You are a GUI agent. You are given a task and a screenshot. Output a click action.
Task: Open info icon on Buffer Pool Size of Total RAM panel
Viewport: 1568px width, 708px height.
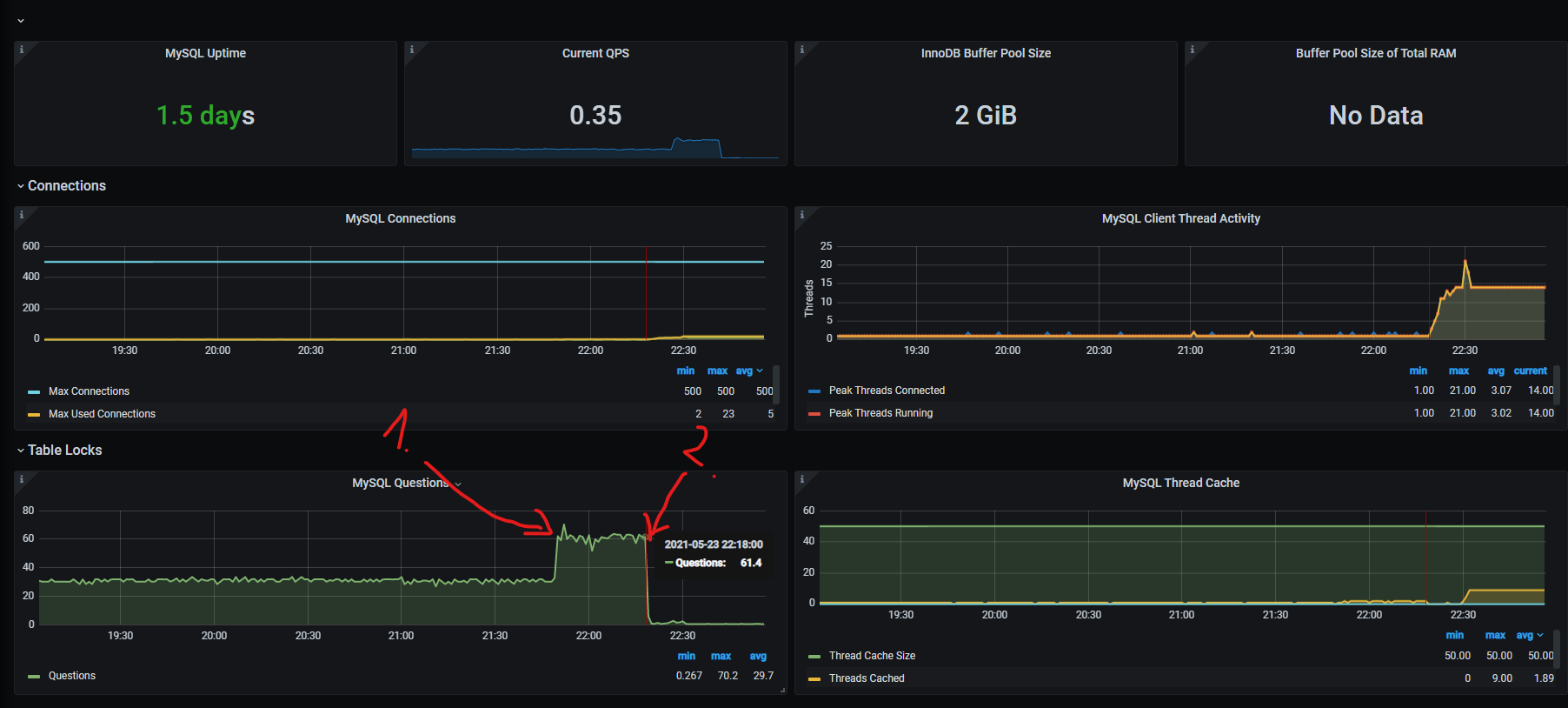(x=1192, y=49)
